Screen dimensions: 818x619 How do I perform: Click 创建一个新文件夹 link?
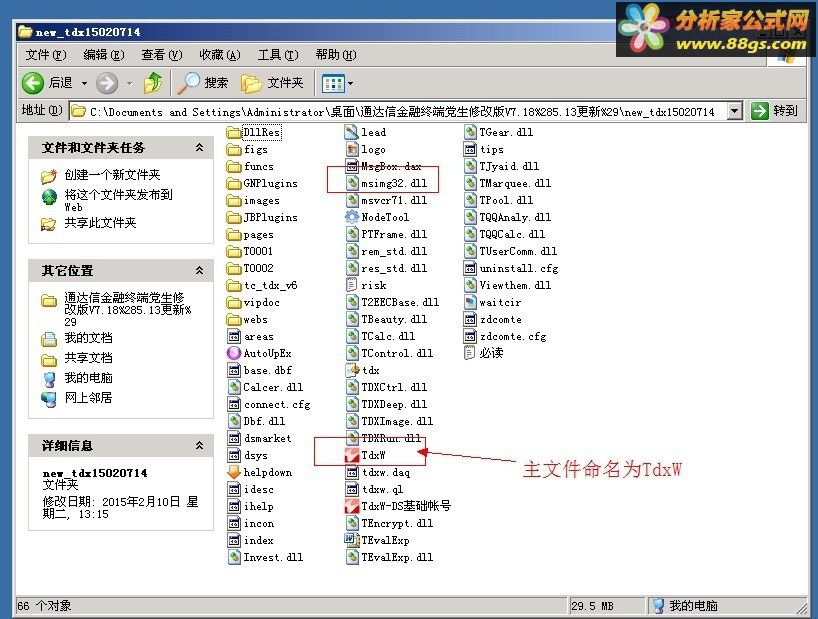[112, 175]
